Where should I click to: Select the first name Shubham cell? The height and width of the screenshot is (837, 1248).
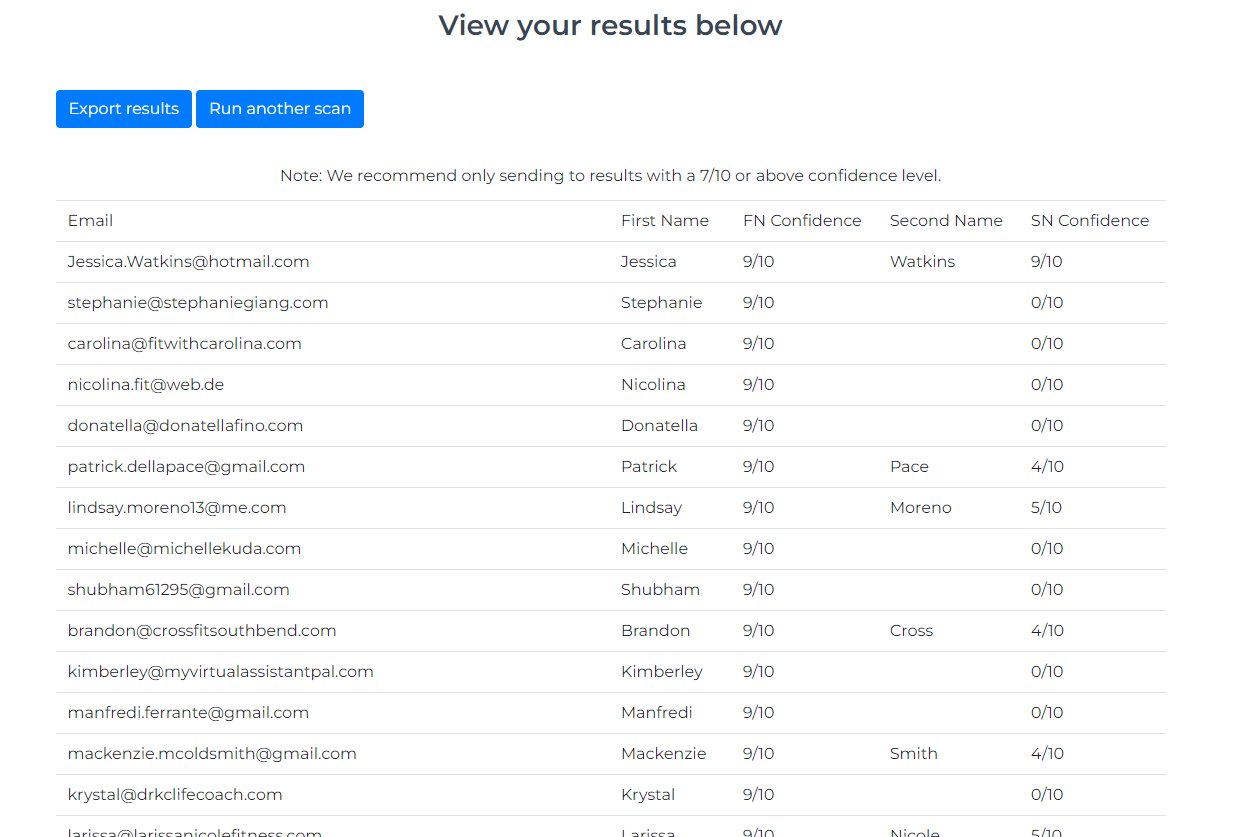660,590
